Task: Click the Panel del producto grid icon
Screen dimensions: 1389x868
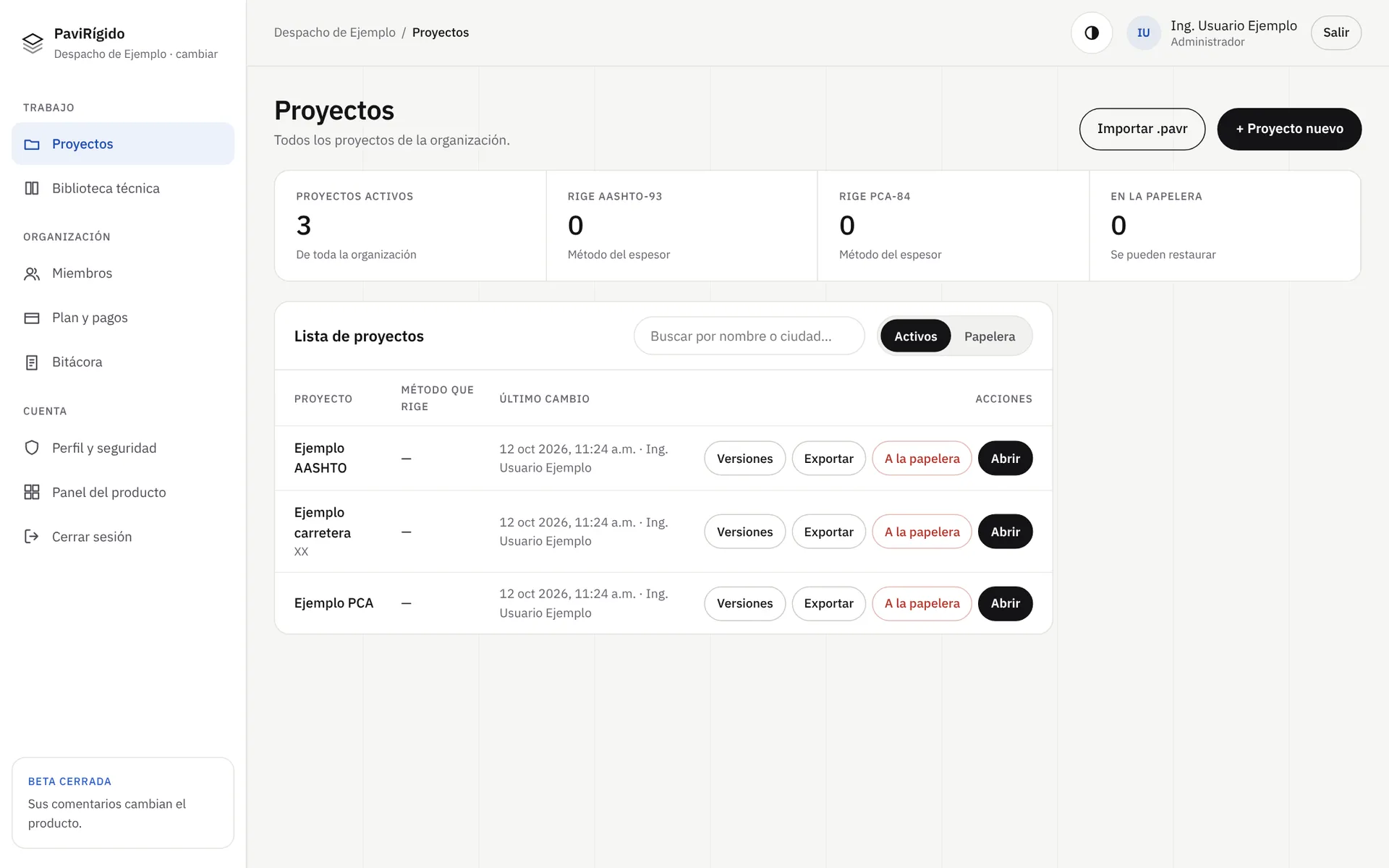Action: click(x=32, y=493)
